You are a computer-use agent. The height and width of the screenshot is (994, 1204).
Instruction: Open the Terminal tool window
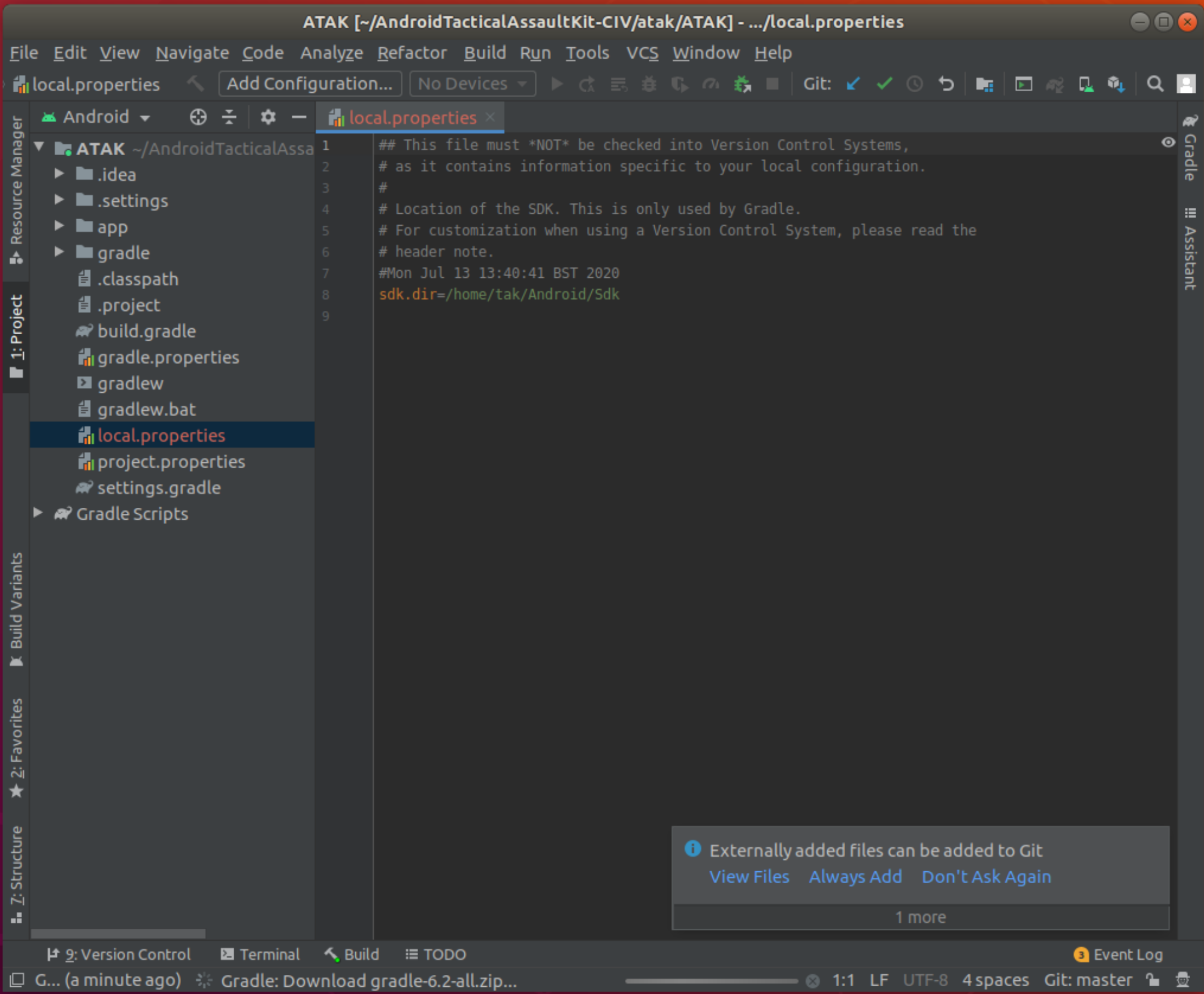point(259,954)
